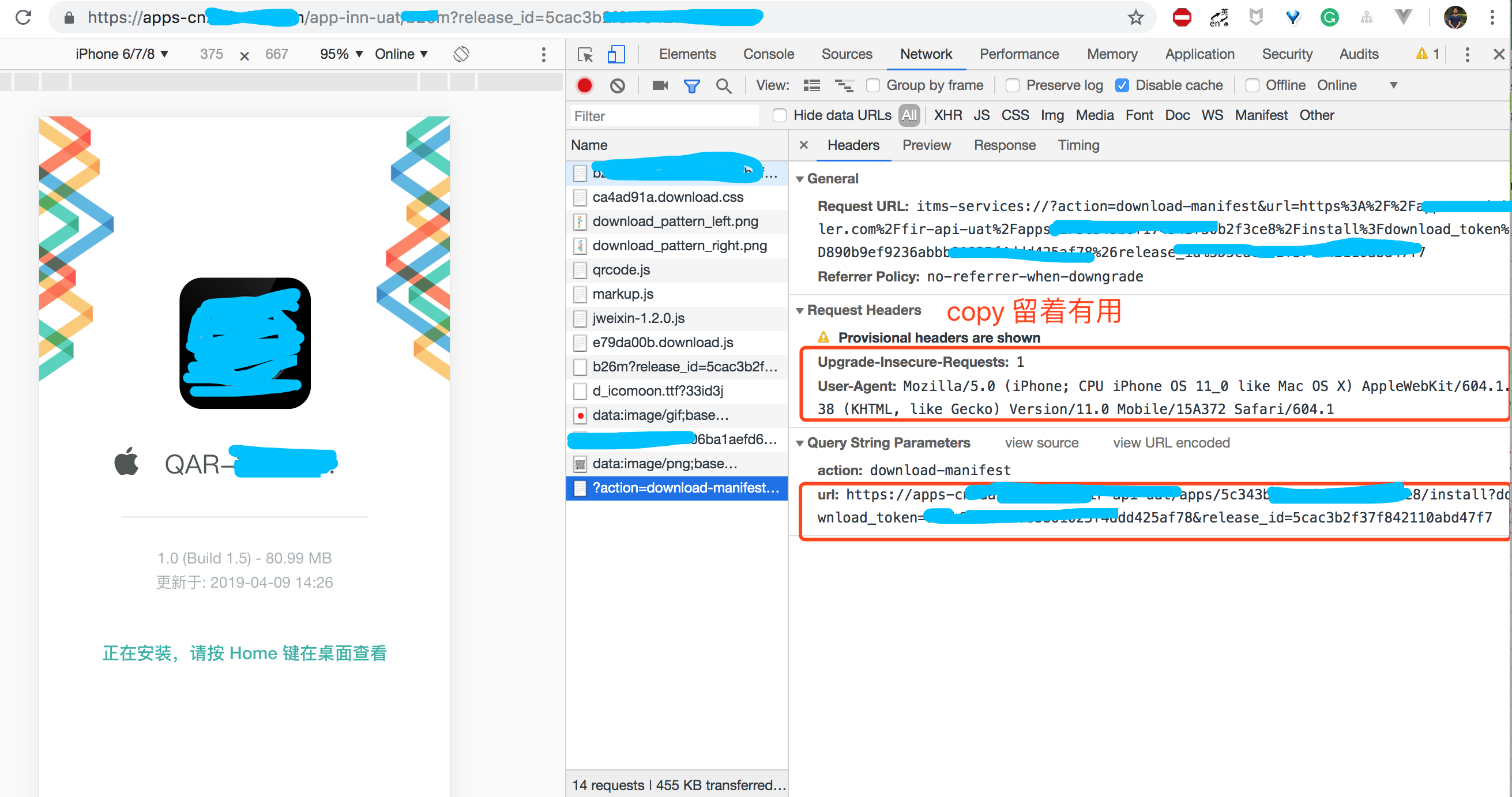Open the red stop-sign extension icon
1512x797 pixels.
[x=1182, y=18]
